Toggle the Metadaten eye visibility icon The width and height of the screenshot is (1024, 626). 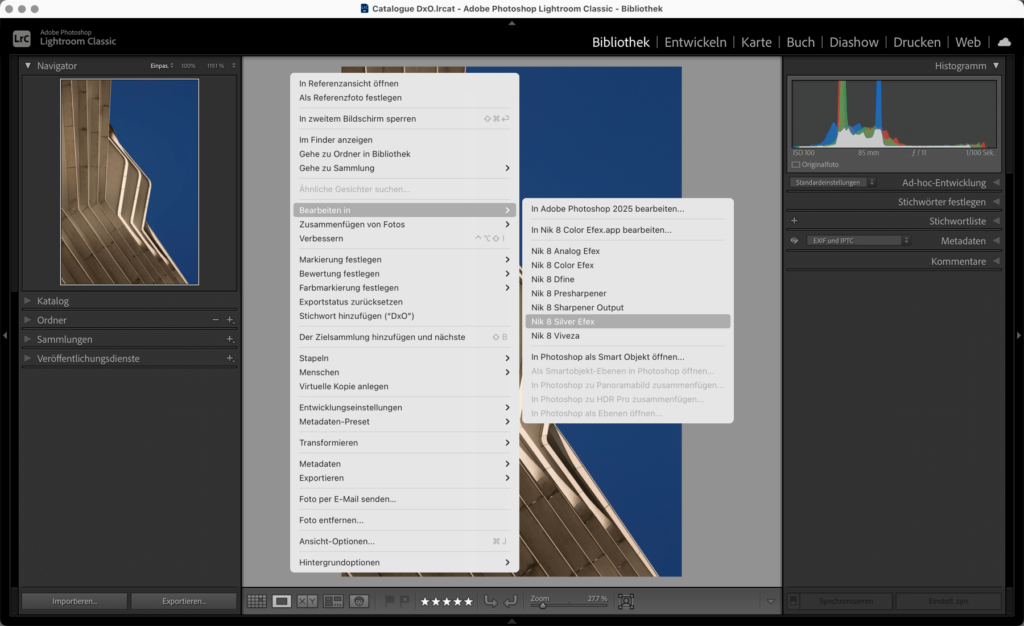click(x=794, y=240)
